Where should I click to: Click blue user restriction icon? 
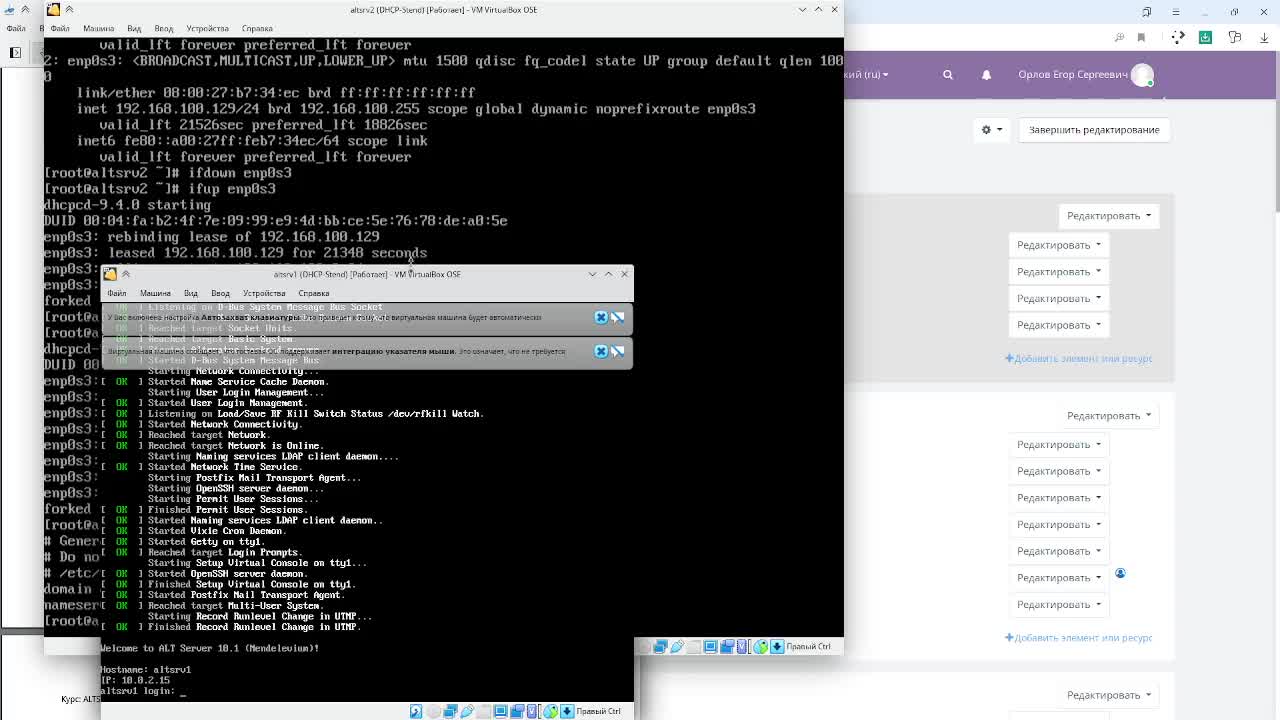[x=1120, y=573]
